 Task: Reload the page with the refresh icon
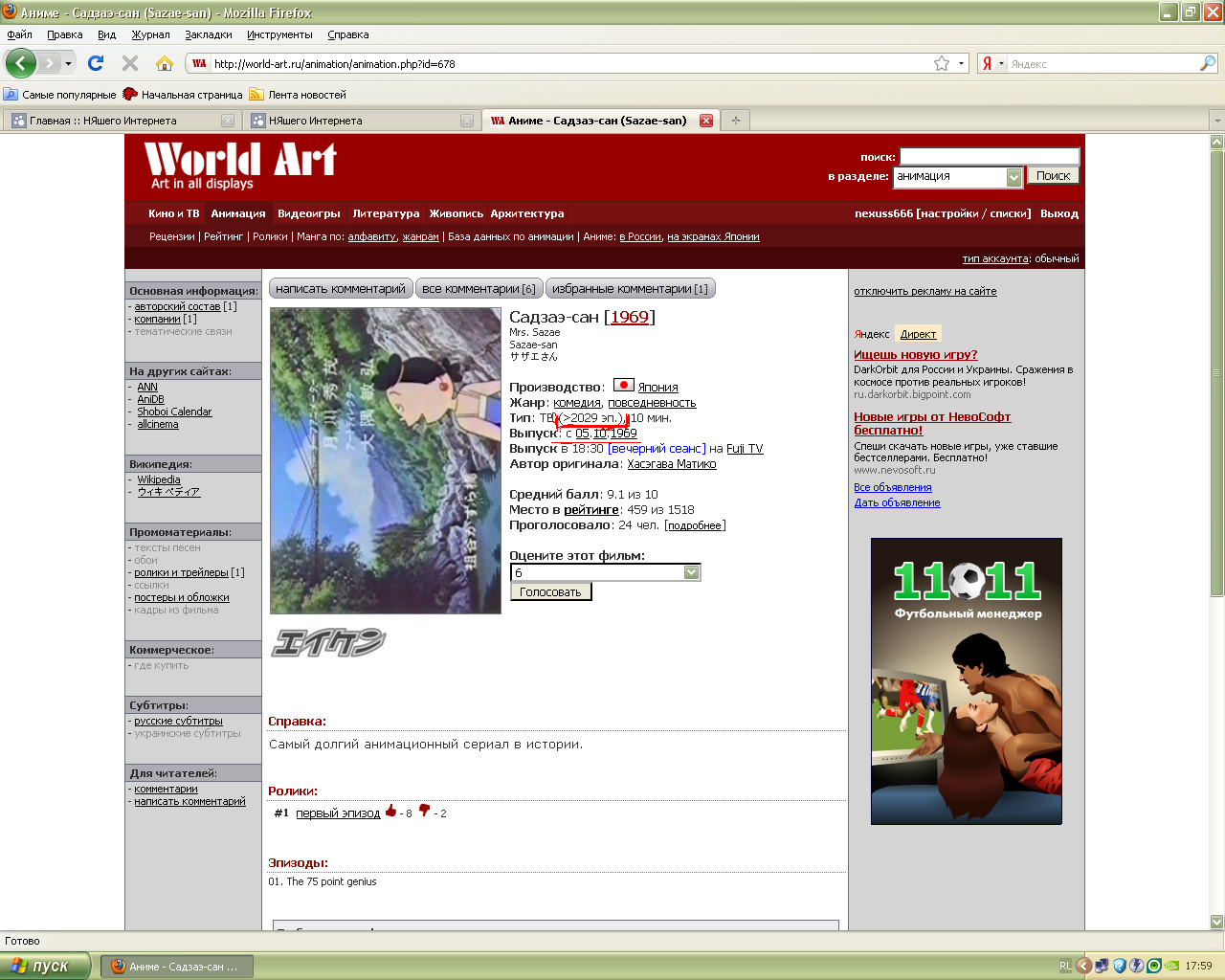tap(96, 63)
